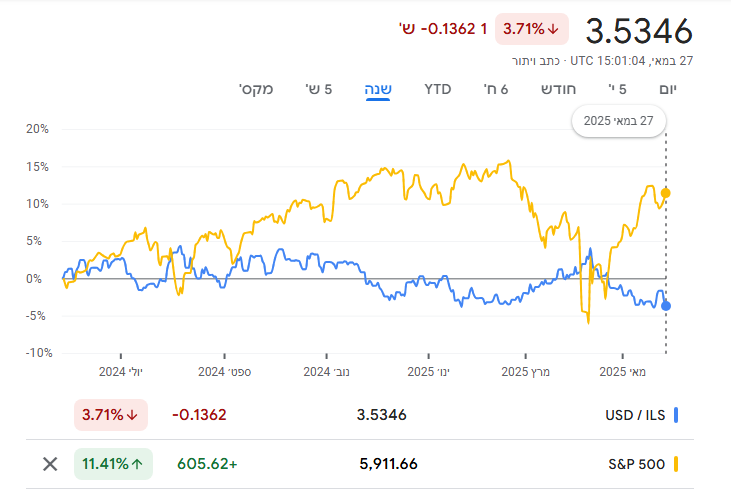
Task: Switch to the 5 י' (5 days) tab
Action: pos(617,89)
